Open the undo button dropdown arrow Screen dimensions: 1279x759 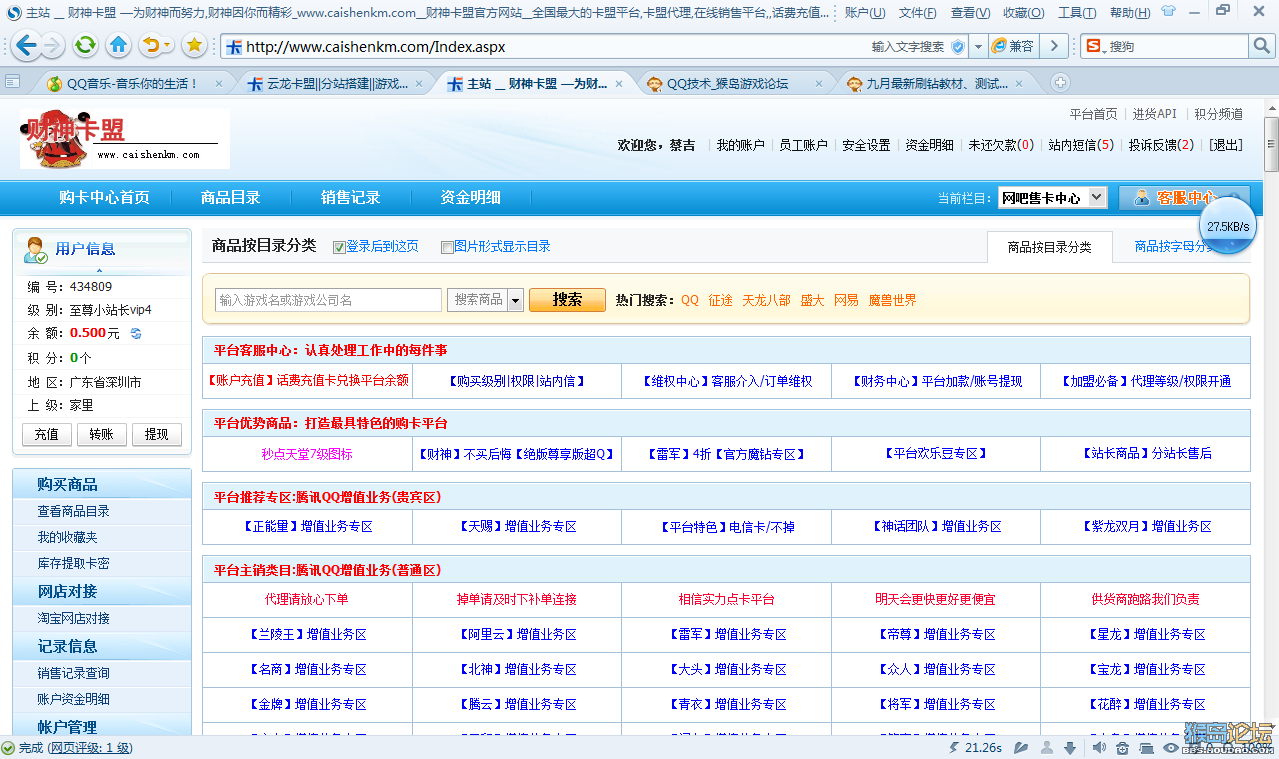[x=168, y=46]
